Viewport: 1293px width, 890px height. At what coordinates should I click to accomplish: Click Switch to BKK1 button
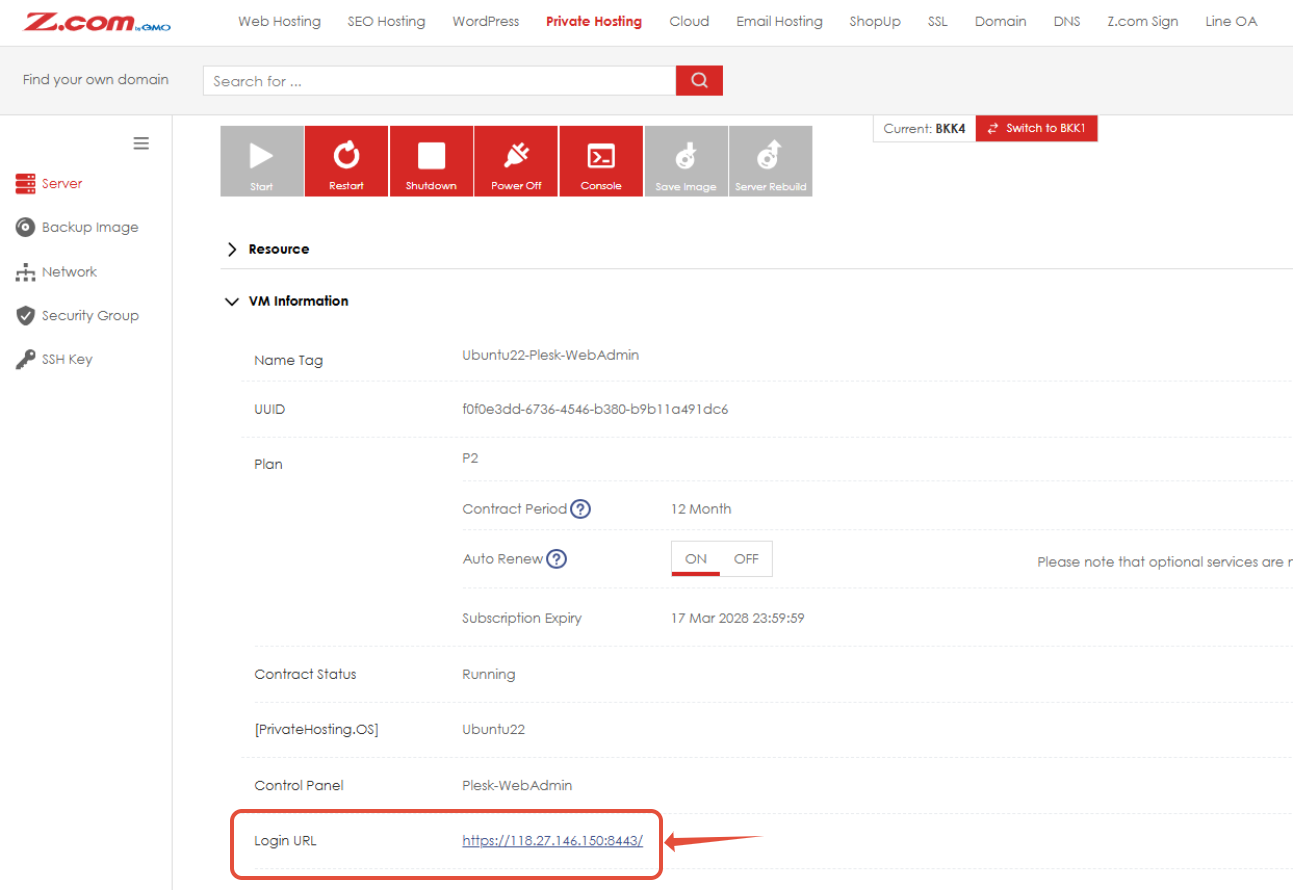tap(1036, 128)
